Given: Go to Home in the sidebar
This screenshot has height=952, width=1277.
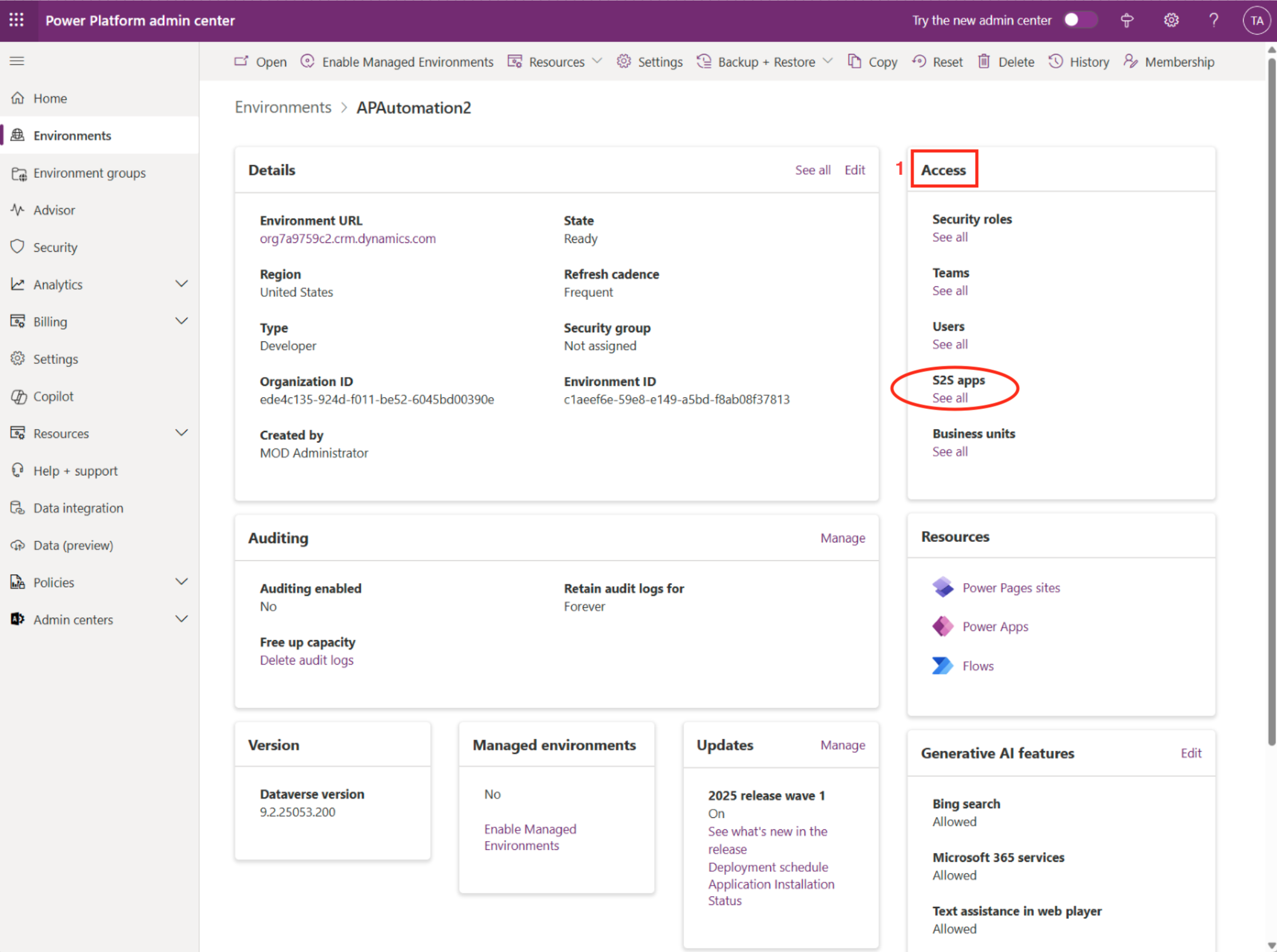Looking at the screenshot, I should point(100,98).
